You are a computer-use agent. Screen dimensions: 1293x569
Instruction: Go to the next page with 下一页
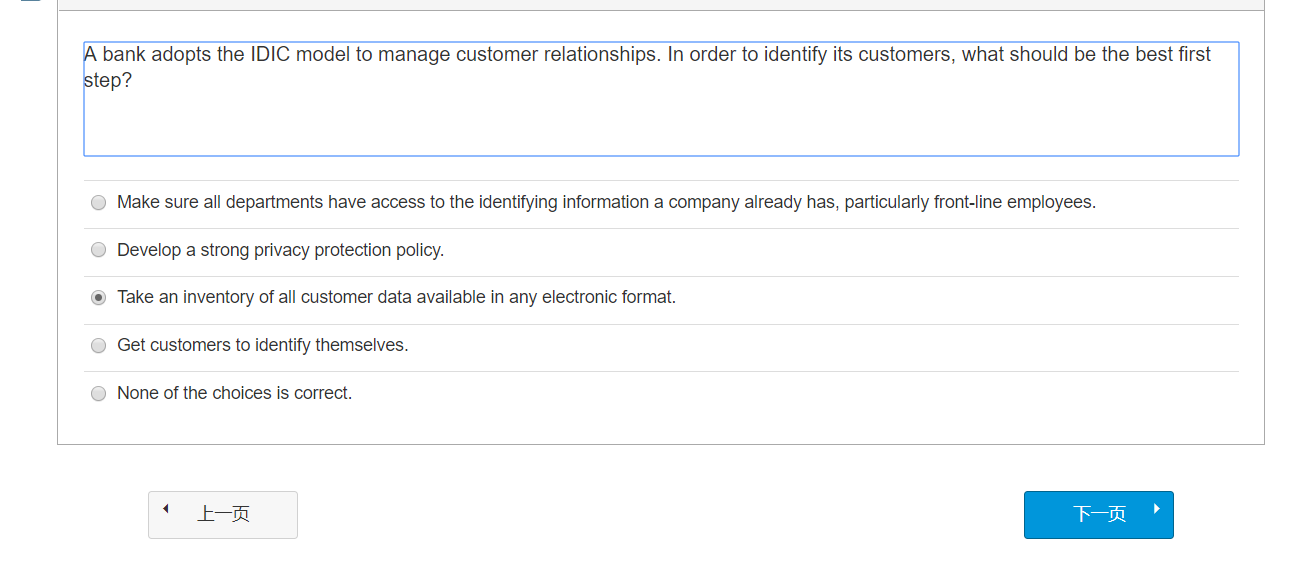(x=1098, y=514)
